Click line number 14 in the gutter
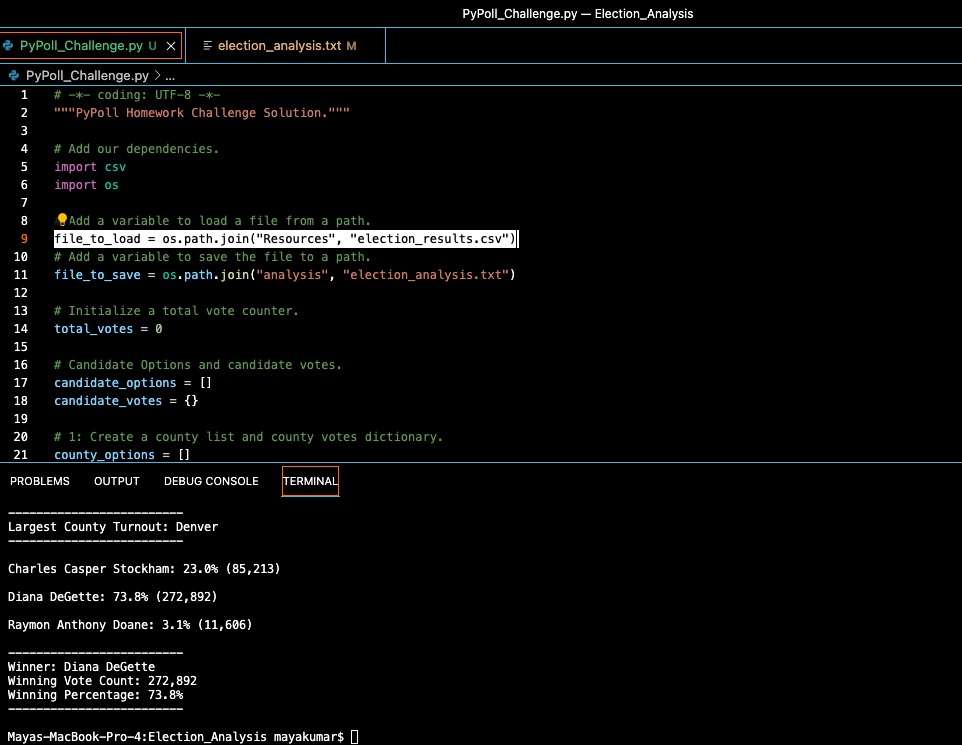This screenshot has height=745, width=962. (21, 329)
